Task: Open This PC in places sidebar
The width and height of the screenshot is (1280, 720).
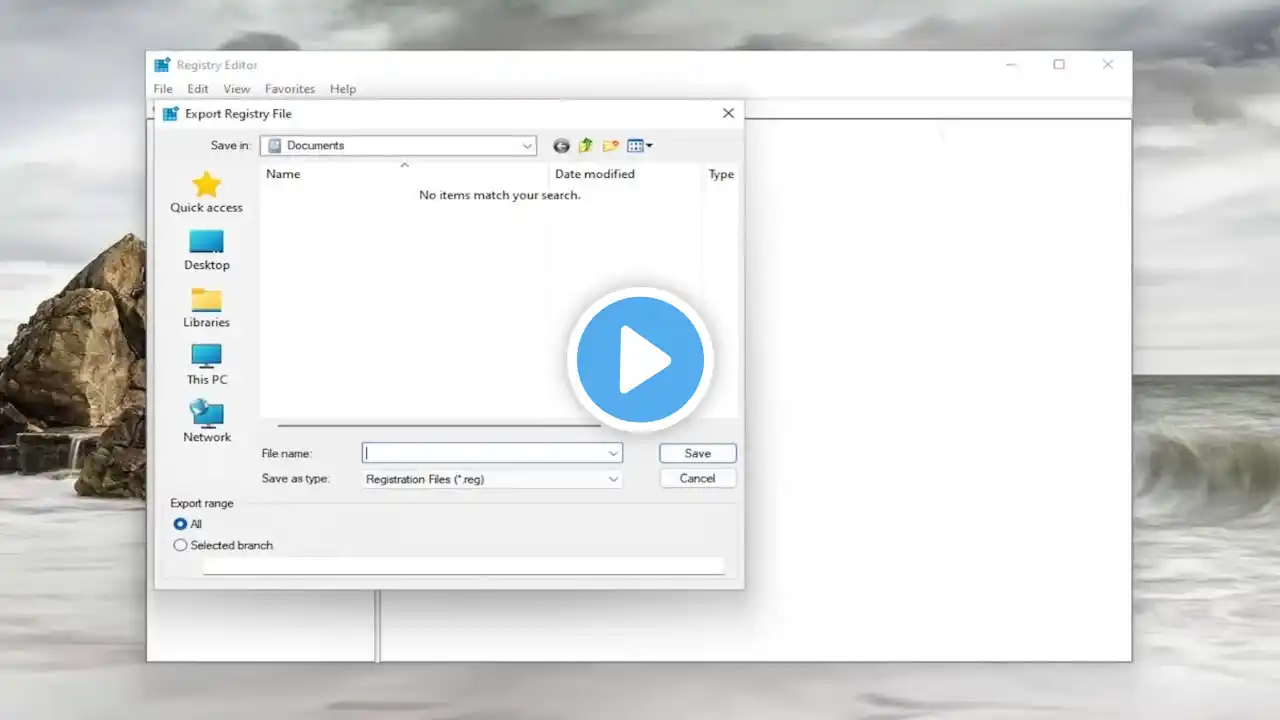Action: pyautogui.click(x=206, y=365)
